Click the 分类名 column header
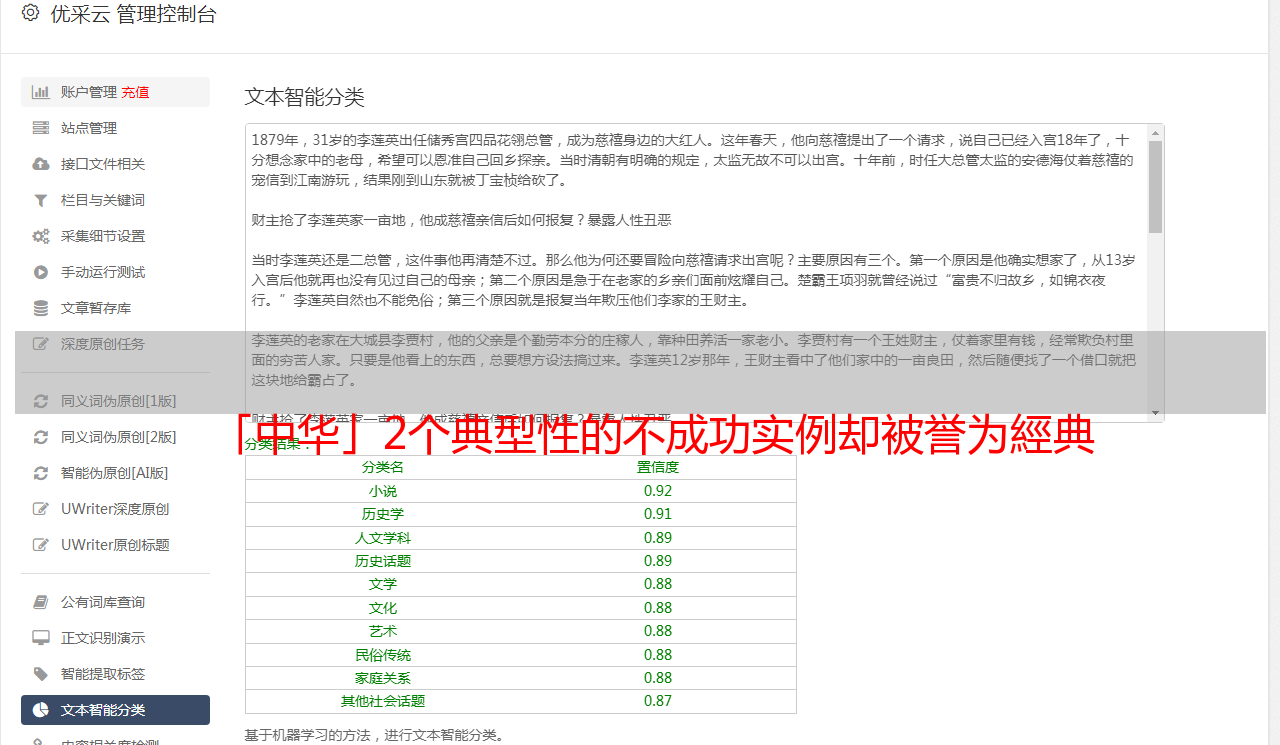This screenshot has height=745, width=1280. (x=383, y=467)
